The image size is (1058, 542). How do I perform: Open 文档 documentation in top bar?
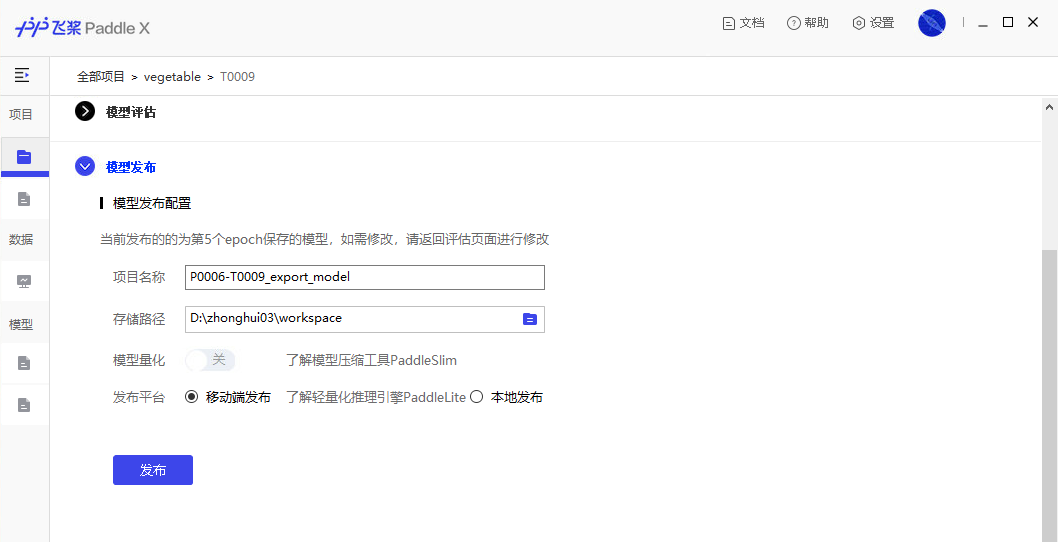743,23
